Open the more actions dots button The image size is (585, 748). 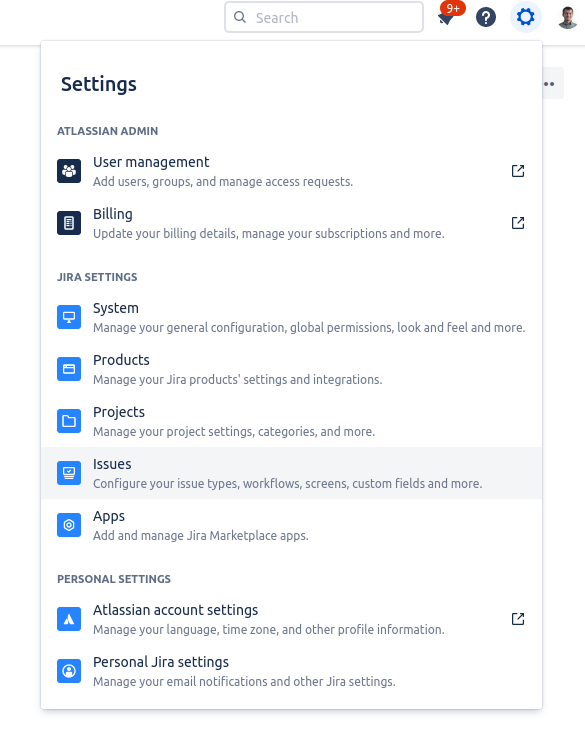click(x=552, y=83)
